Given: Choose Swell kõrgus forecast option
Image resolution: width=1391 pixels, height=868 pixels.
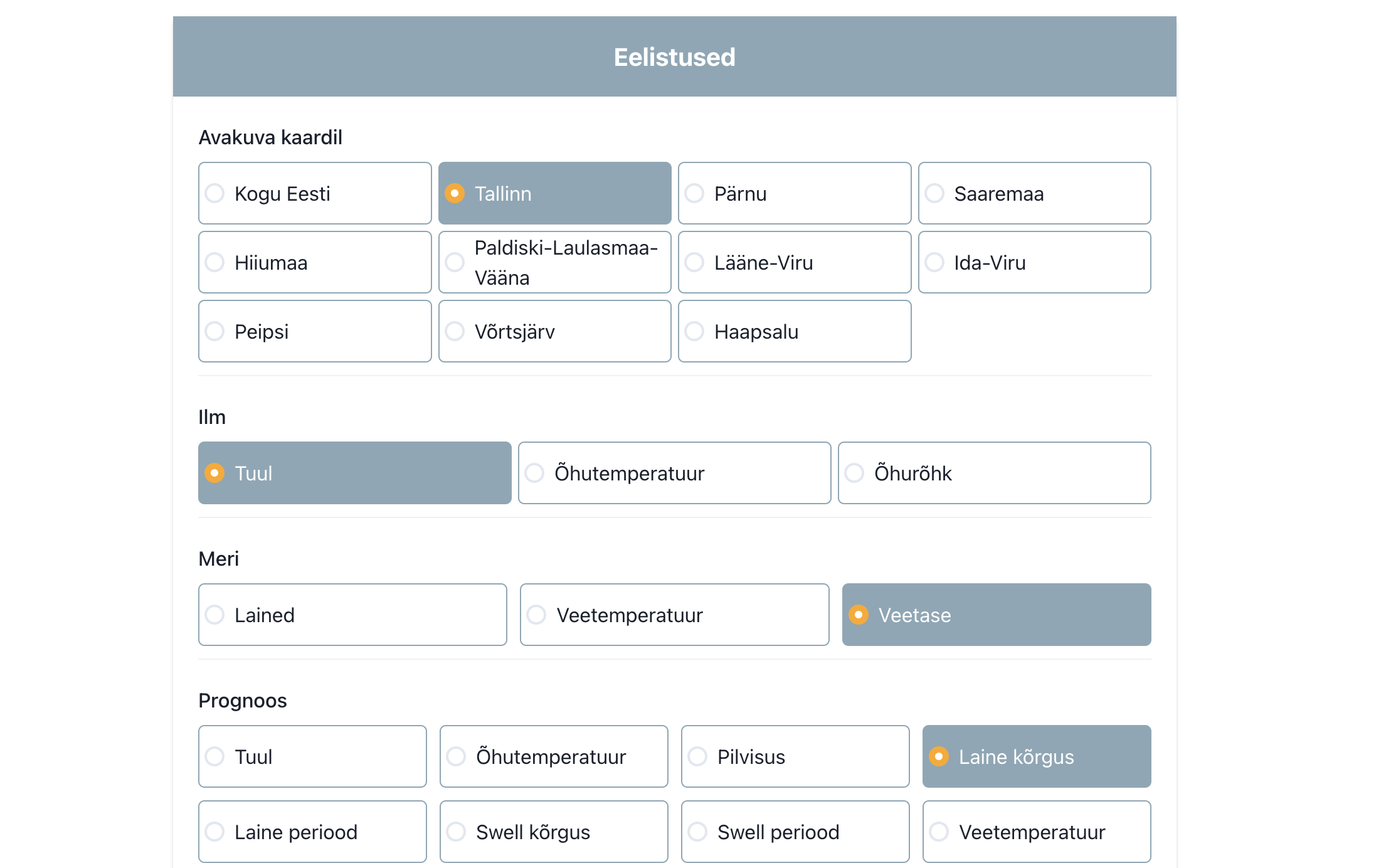Looking at the screenshot, I should pyautogui.click(x=554, y=832).
